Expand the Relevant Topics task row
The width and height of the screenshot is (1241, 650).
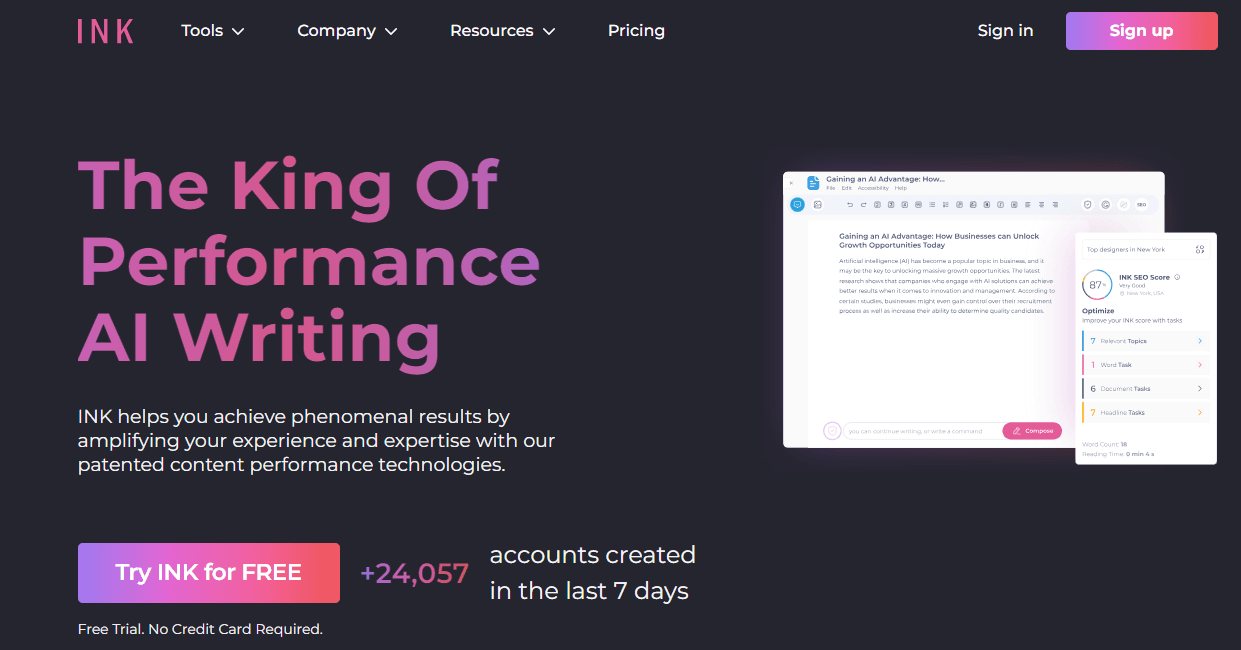[x=1146, y=341]
